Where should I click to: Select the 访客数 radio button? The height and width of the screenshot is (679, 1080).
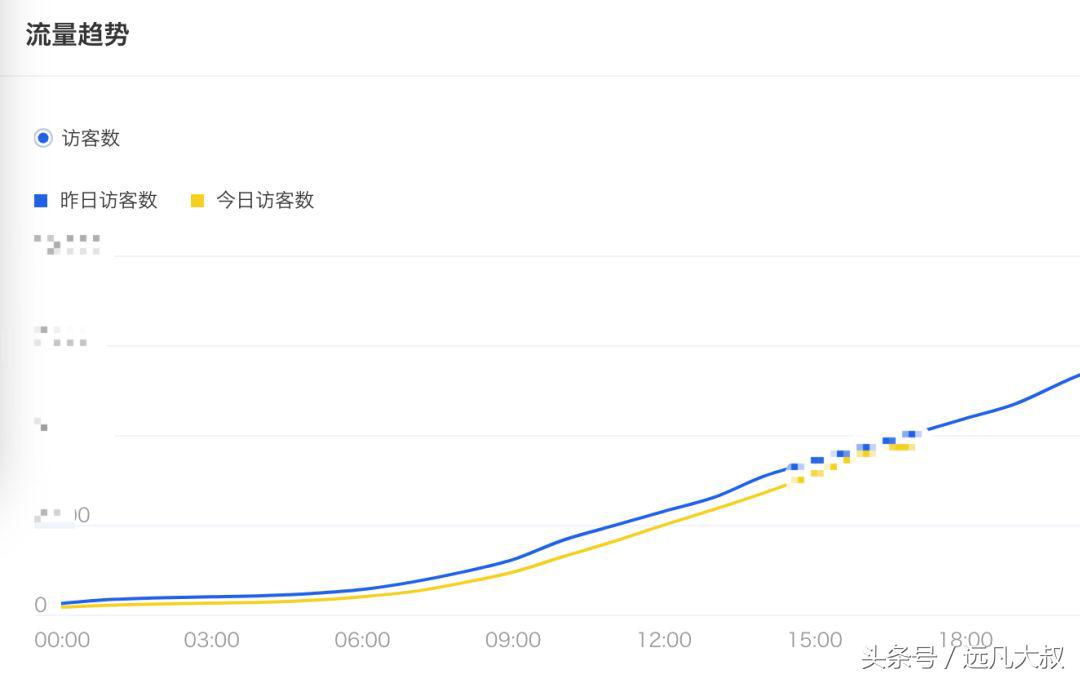click(x=43, y=138)
